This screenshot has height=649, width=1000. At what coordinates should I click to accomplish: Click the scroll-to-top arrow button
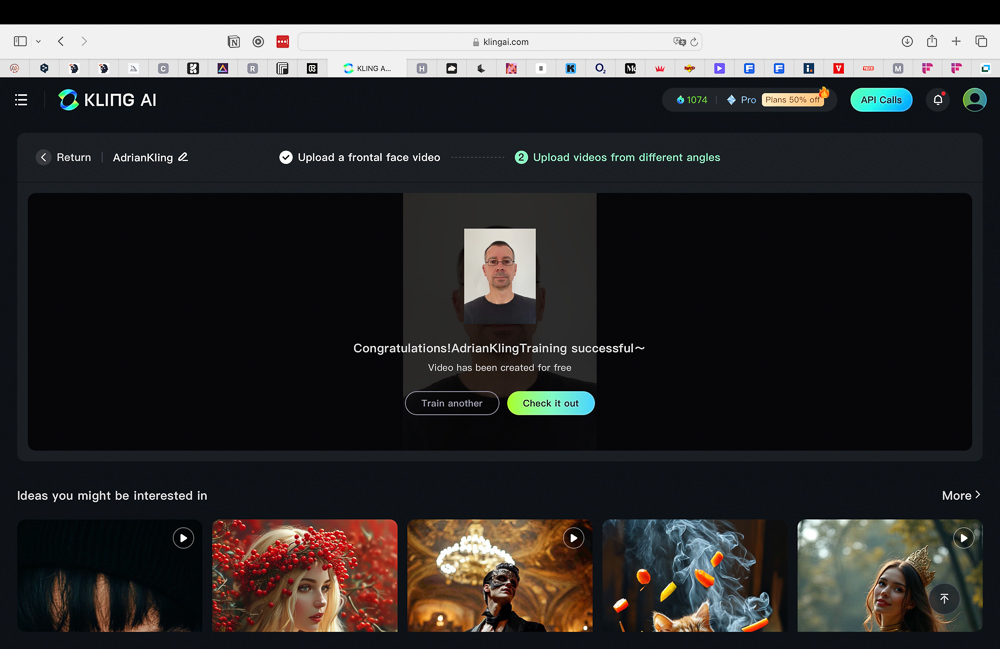coord(944,599)
